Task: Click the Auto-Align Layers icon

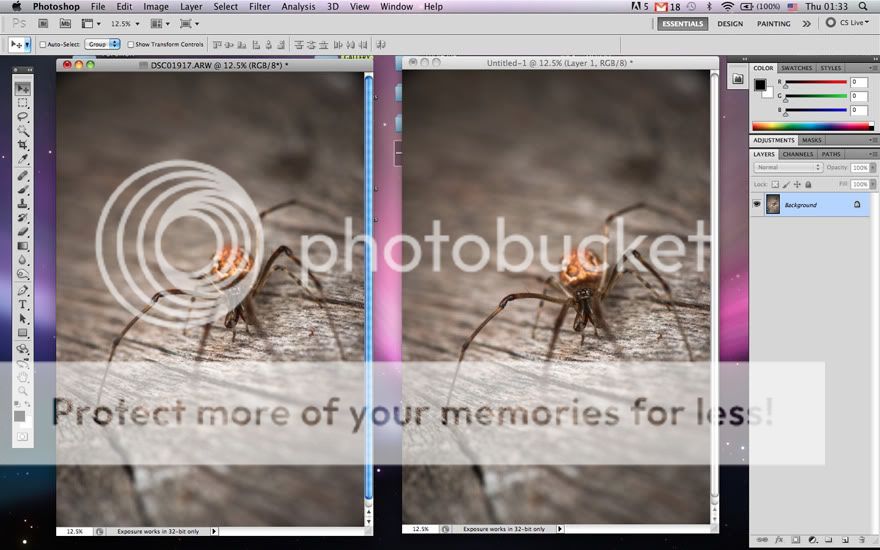Action: (x=381, y=44)
